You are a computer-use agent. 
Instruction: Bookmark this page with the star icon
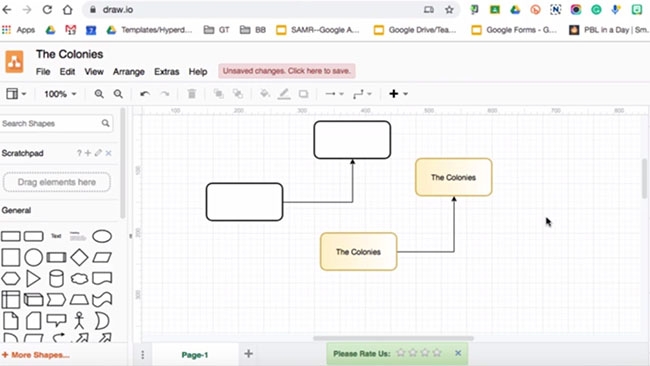449,10
